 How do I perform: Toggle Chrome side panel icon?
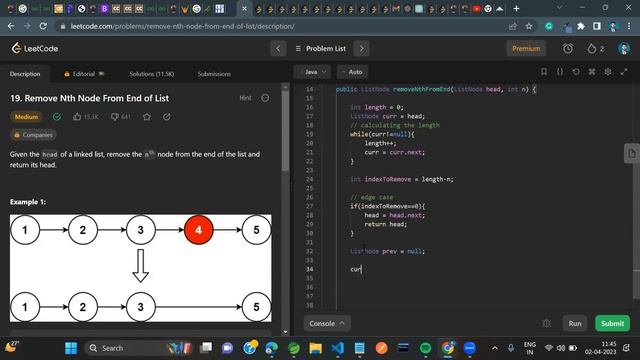(x=597, y=26)
